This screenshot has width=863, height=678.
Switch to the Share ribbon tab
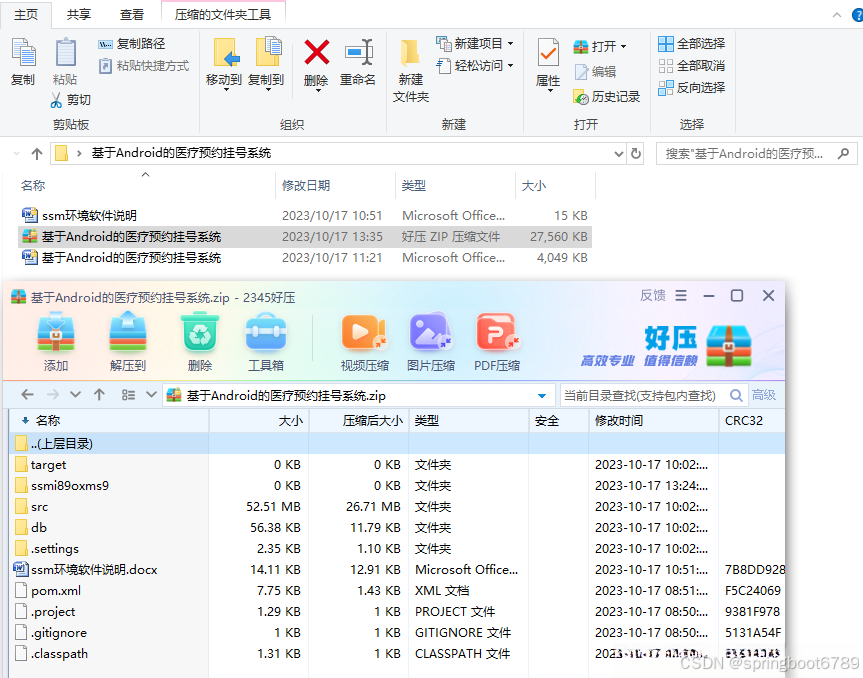click(x=79, y=15)
